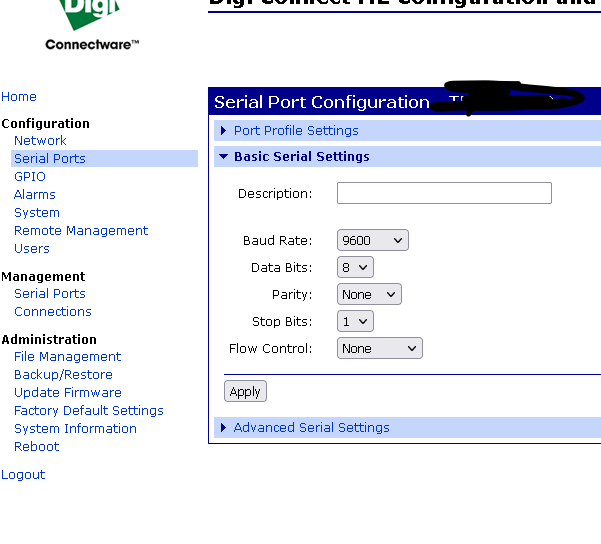Expand the Advanced Serial Settings section

pyautogui.click(x=311, y=428)
